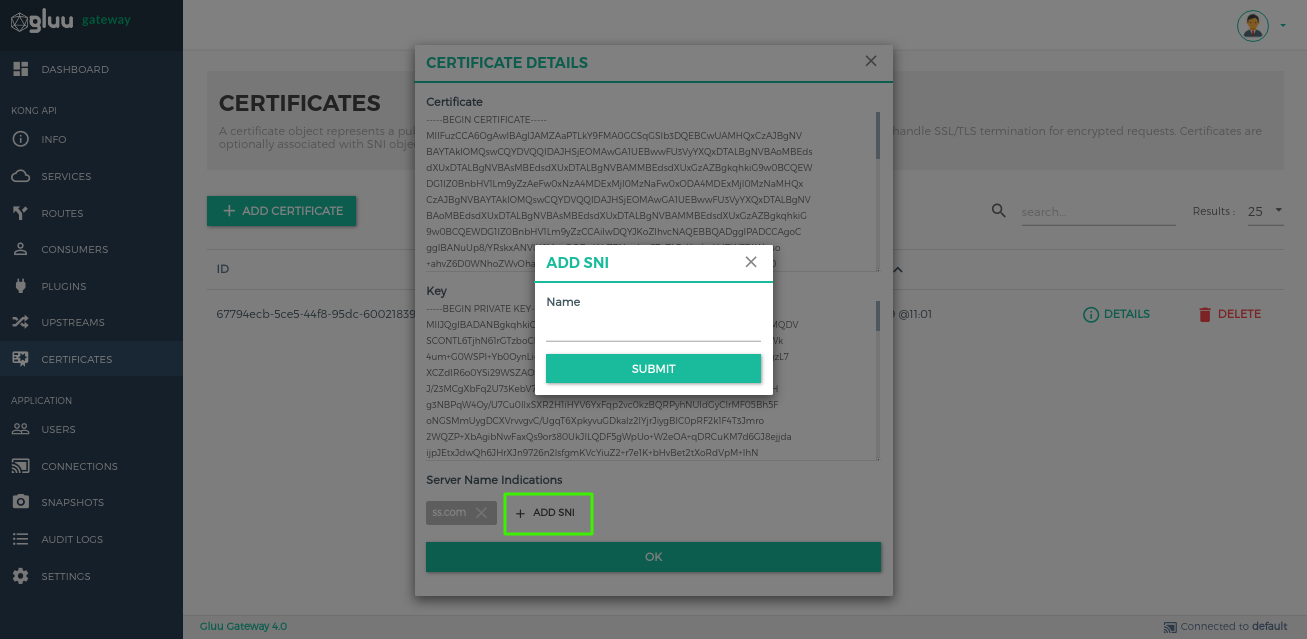Open the Upstreams shuffle icon
Viewport: 1307px width, 639px height.
click(20, 322)
